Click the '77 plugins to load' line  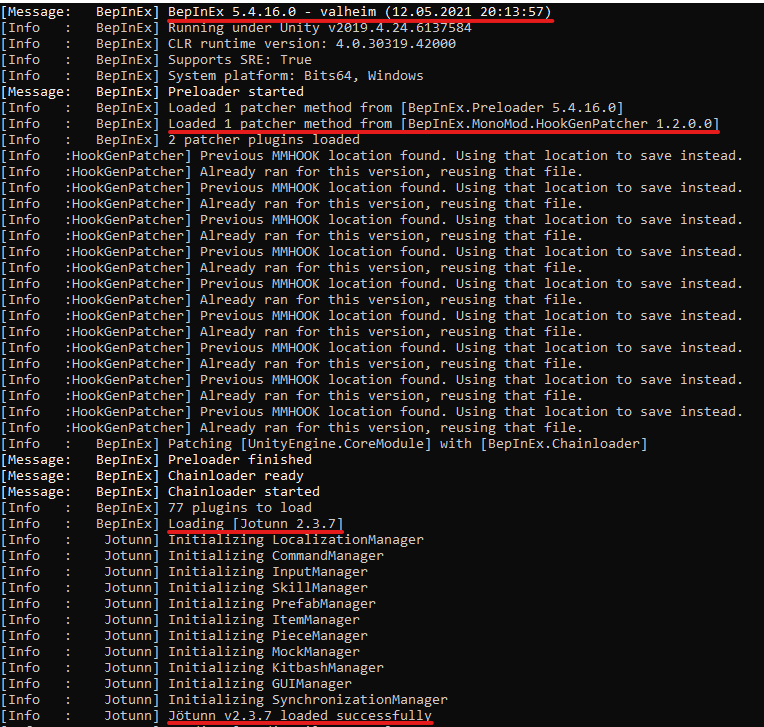[x=240, y=508]
